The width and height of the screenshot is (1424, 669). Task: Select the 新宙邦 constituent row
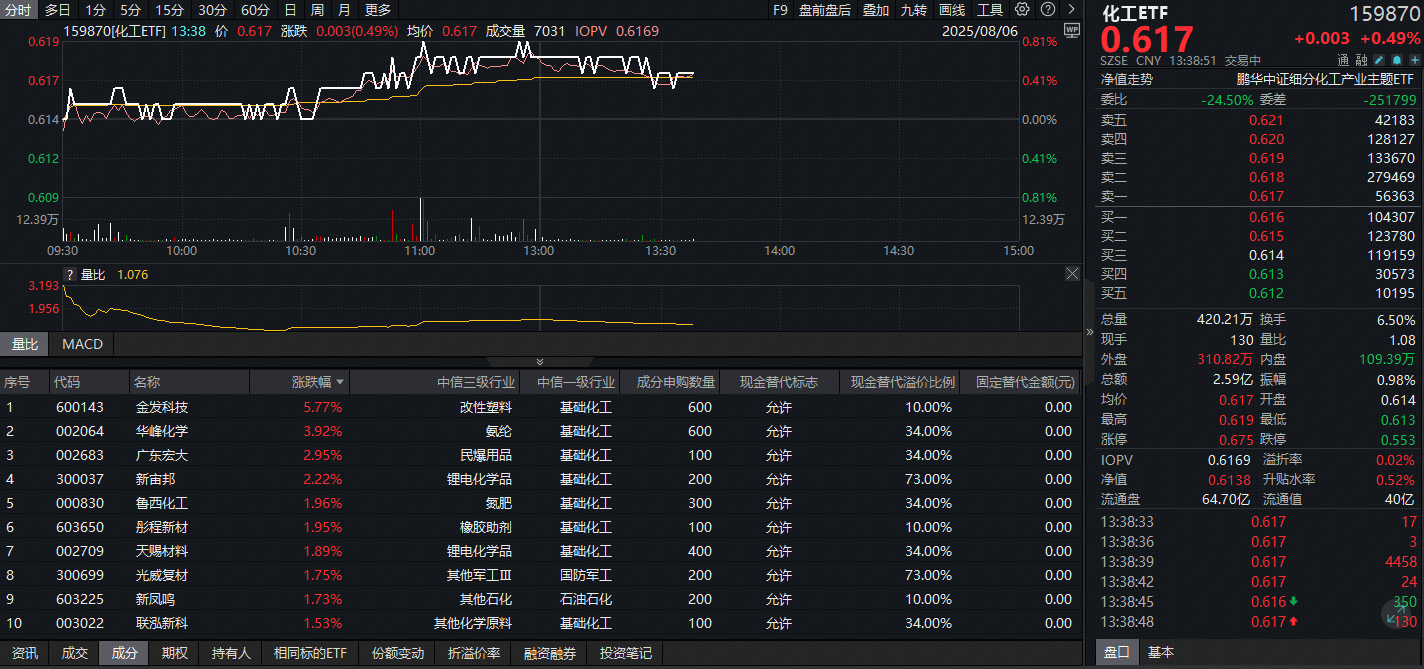[540, 479]
